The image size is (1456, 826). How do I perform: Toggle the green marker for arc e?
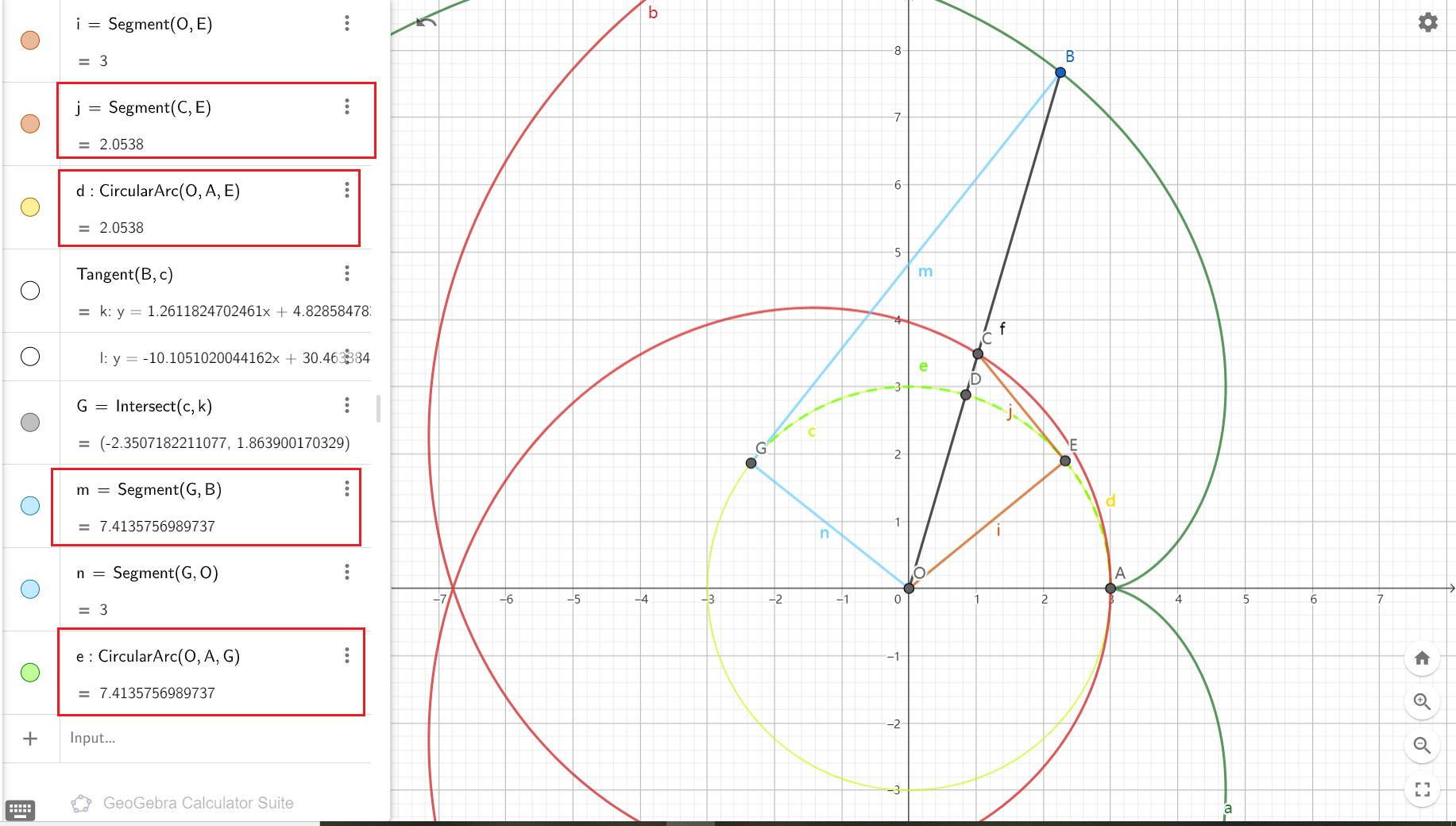(30, 673)
